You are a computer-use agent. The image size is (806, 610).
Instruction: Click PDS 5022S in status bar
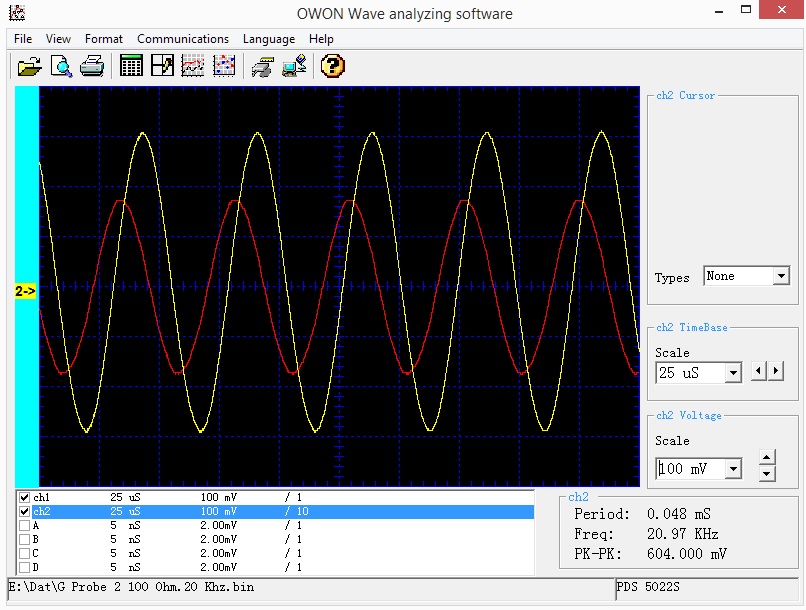point(648,587)
